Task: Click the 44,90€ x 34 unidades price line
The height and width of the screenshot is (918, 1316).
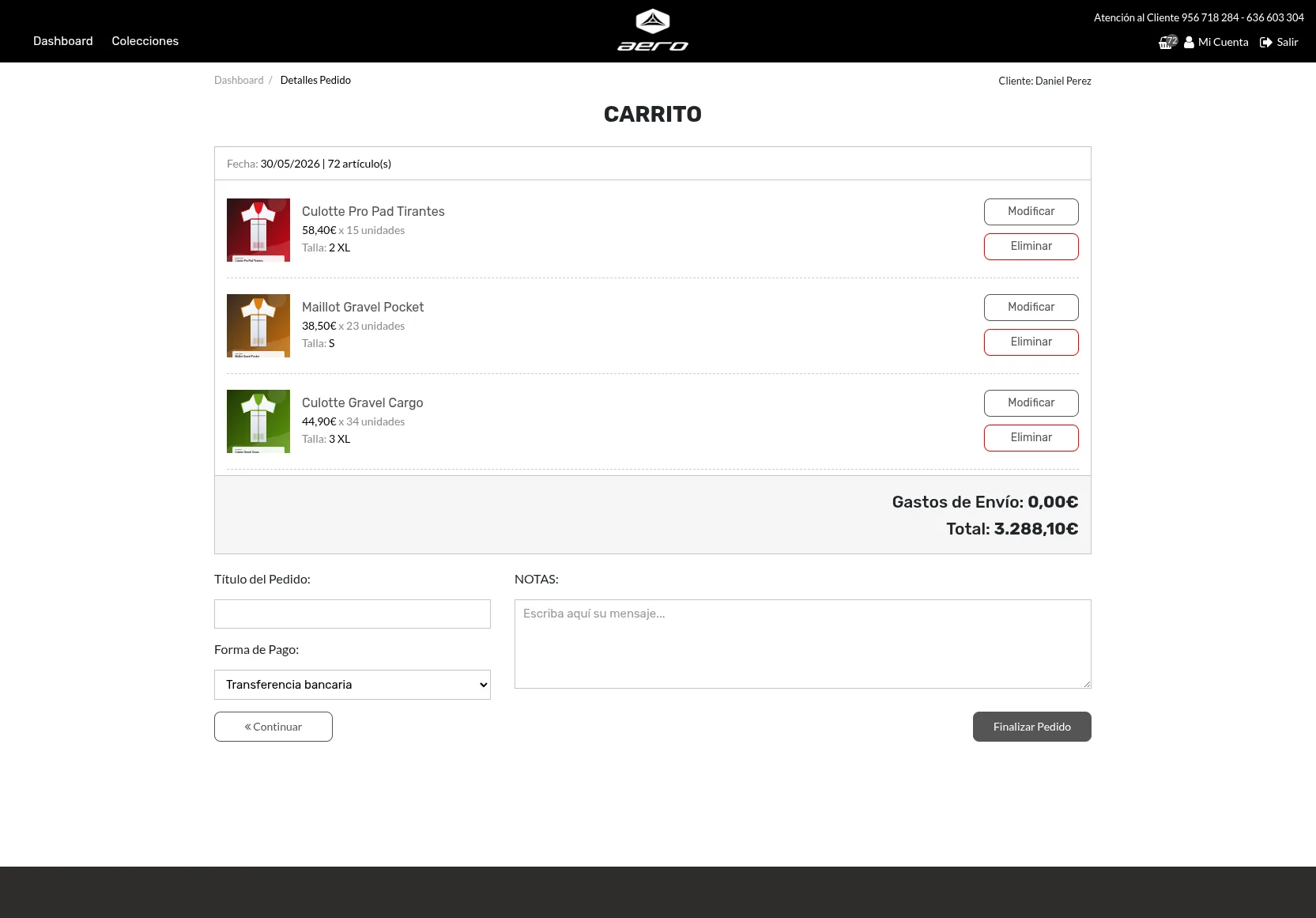Action: [353, 422]
